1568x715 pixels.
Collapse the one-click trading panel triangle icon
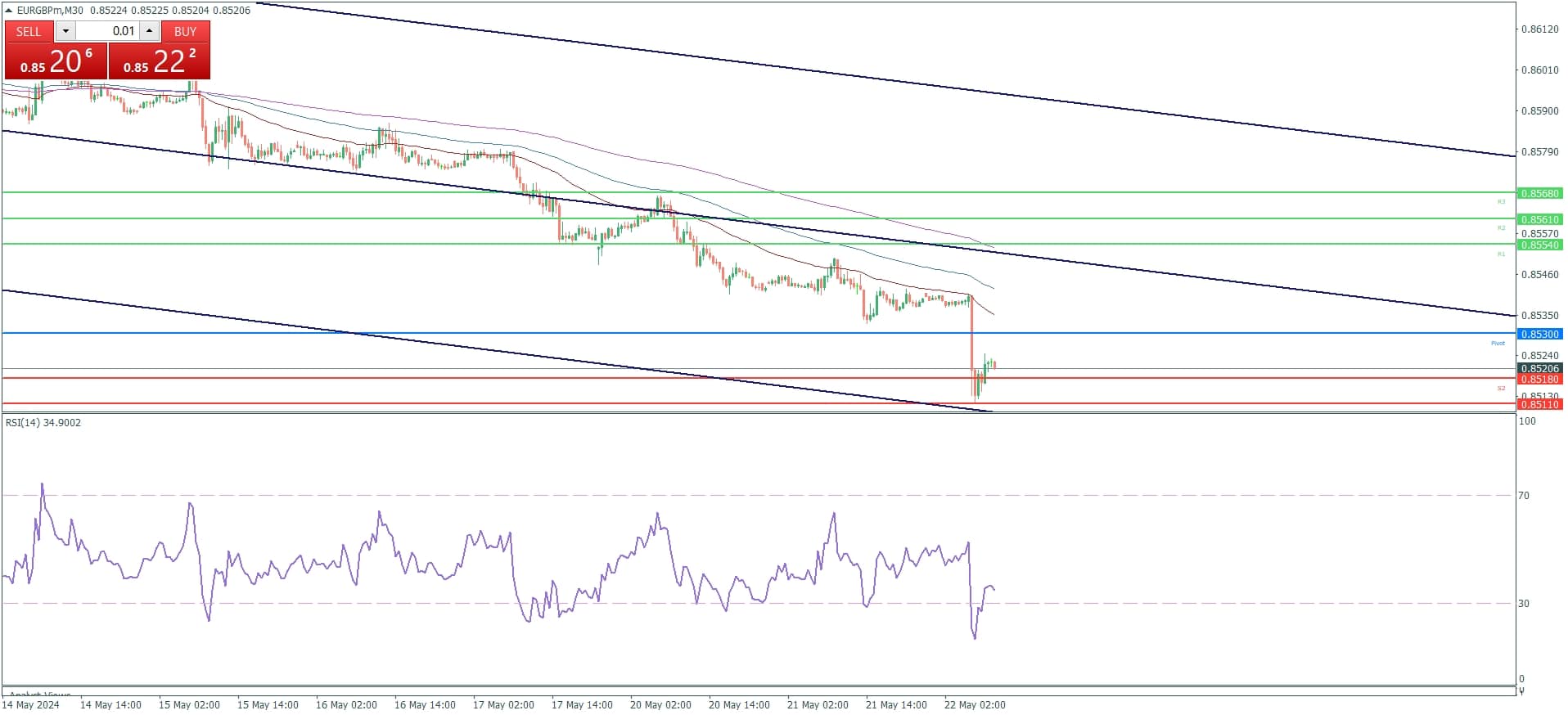click(9, 11)
